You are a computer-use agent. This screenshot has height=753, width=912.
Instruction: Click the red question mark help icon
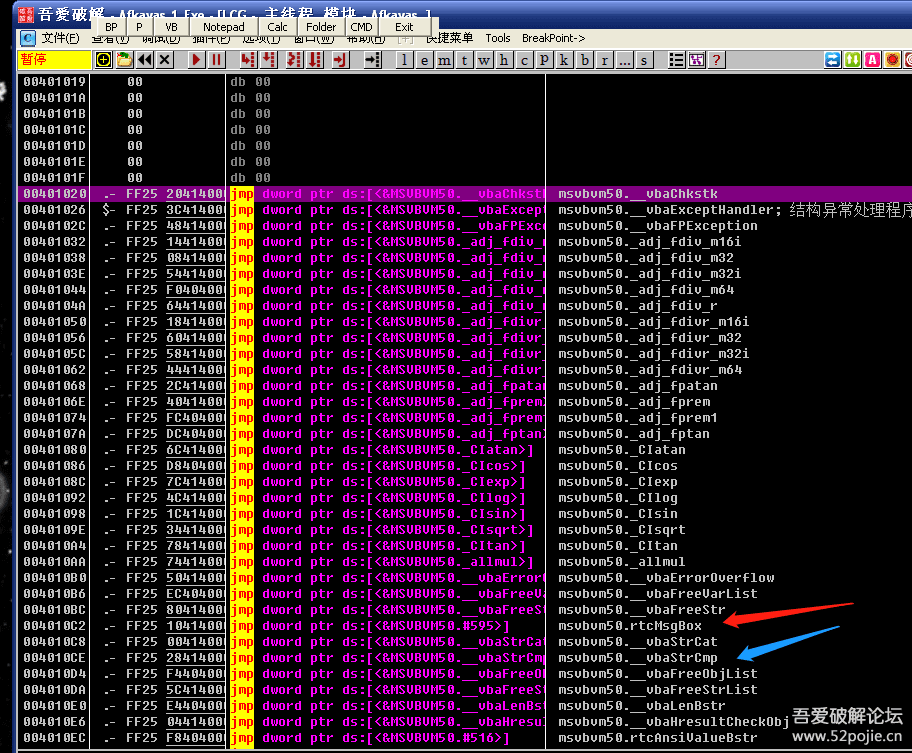(x=716, y=60)
